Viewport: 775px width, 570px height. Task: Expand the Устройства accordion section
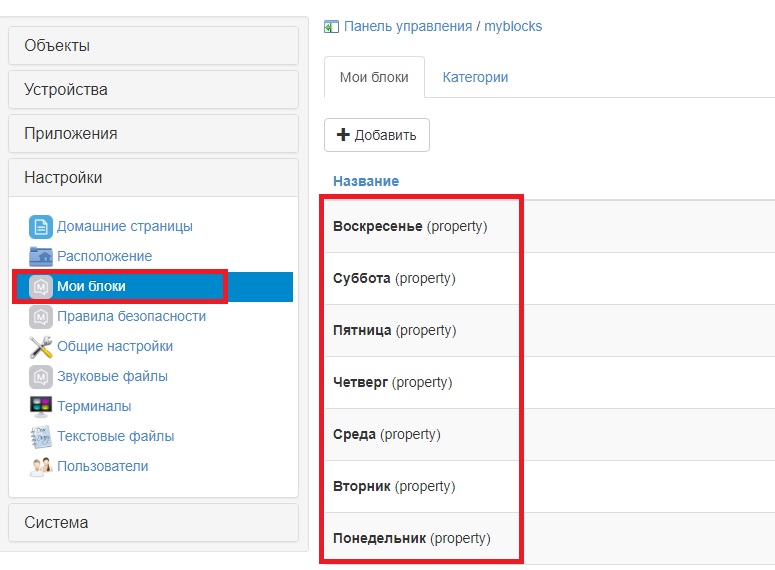pos(153,89)
